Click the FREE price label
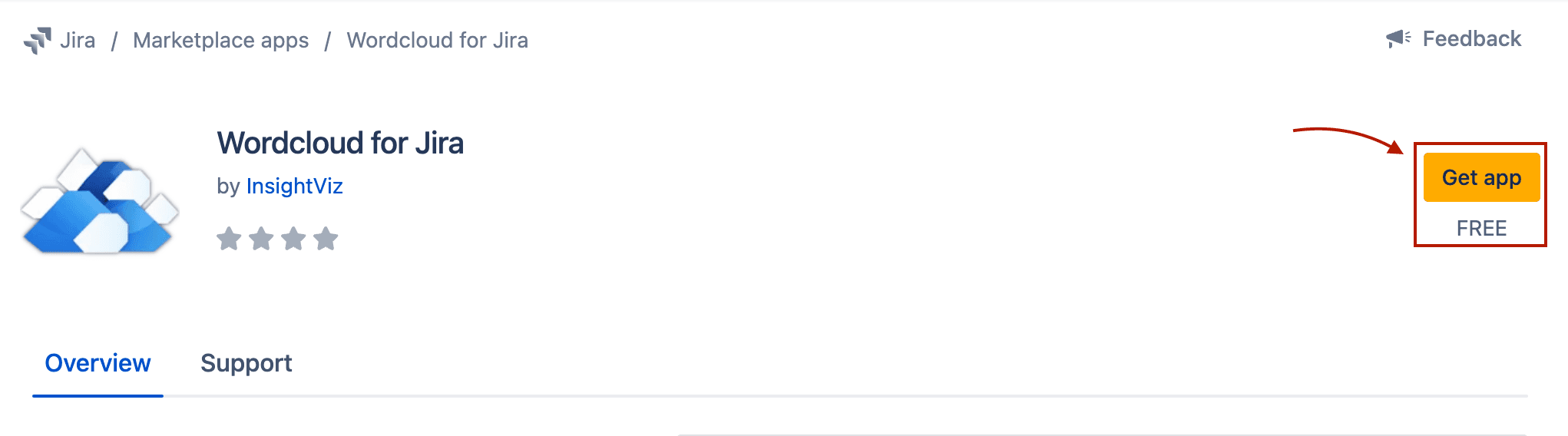 pyautogui.click(x=1481, y=228)
